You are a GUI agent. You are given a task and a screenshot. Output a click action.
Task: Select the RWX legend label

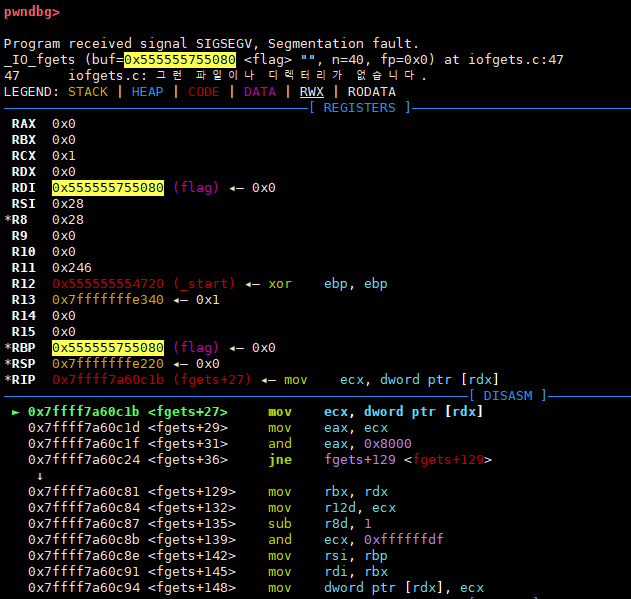pos(311,92)
